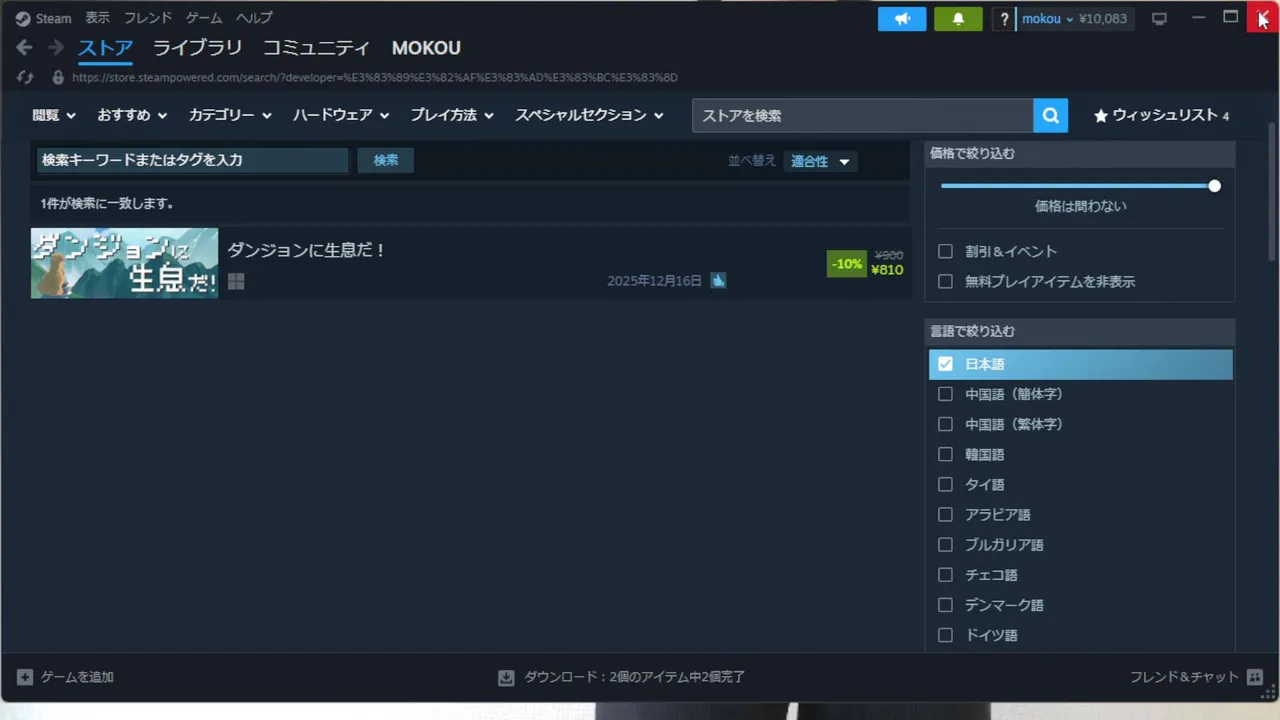This screenshot has height=720, width=1280.
Task: Check the 韓国語 language filter
Action: pos(945,454)
